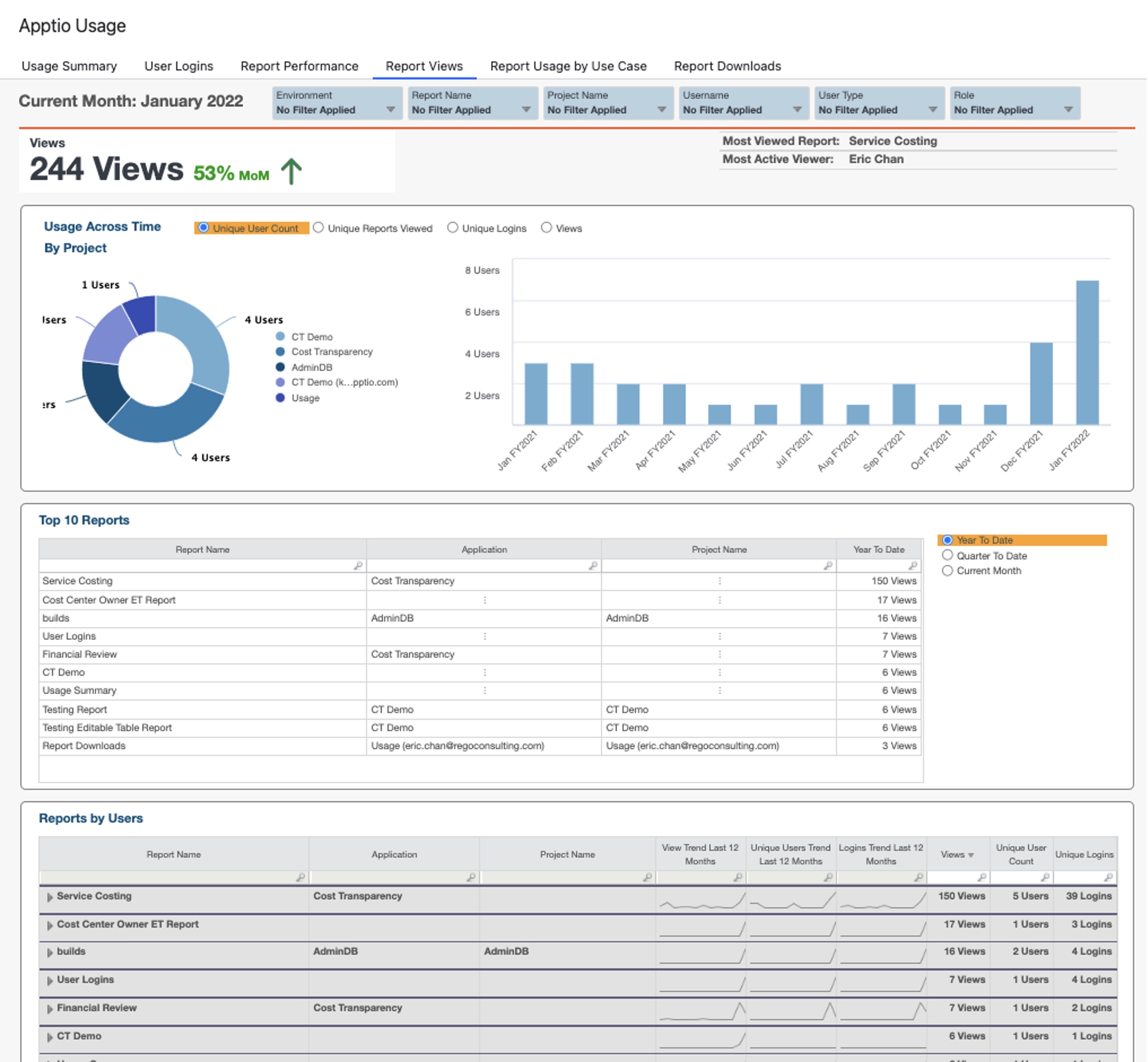Screen dimensions: 1148x1062
Task: Go to the Report Downloads tab
Action: [728, 66]
